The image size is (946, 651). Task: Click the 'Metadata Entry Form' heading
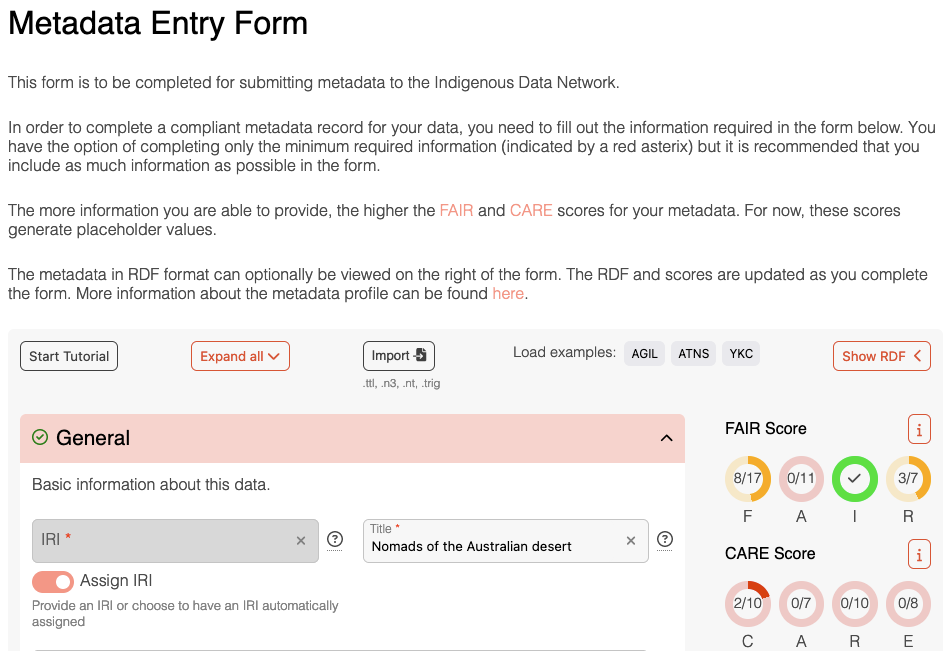point(158,24)
